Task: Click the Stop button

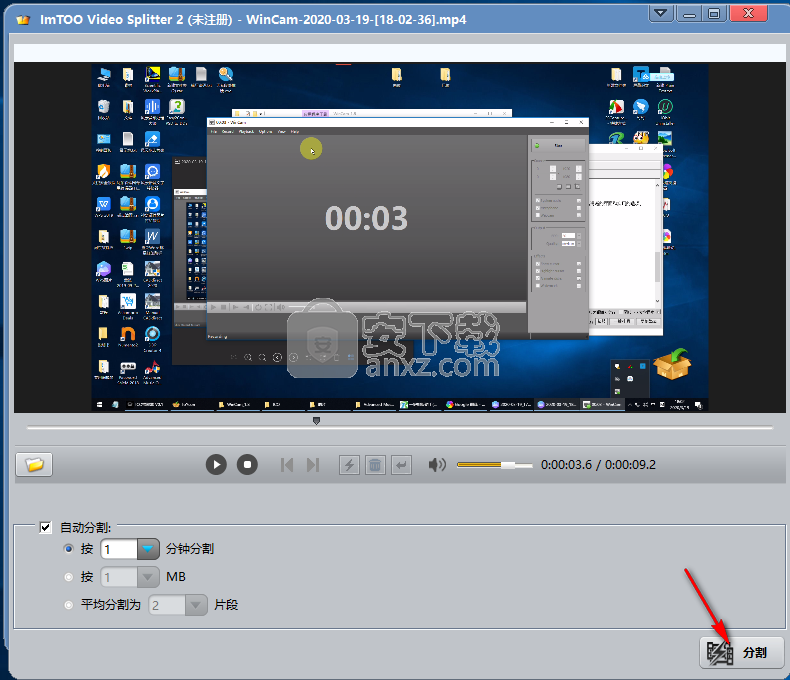Action: click(247, 464)
